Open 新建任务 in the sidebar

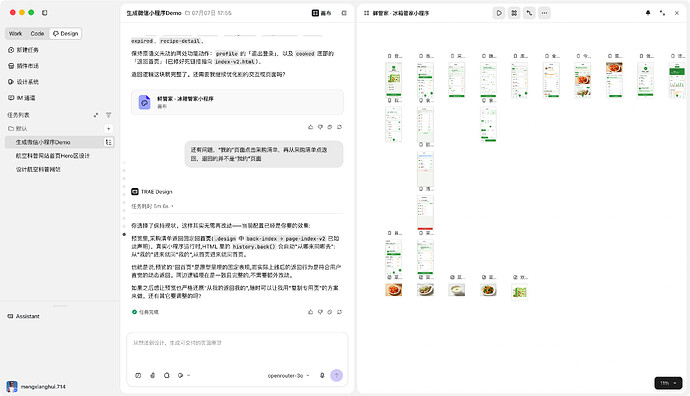point(23,50)
